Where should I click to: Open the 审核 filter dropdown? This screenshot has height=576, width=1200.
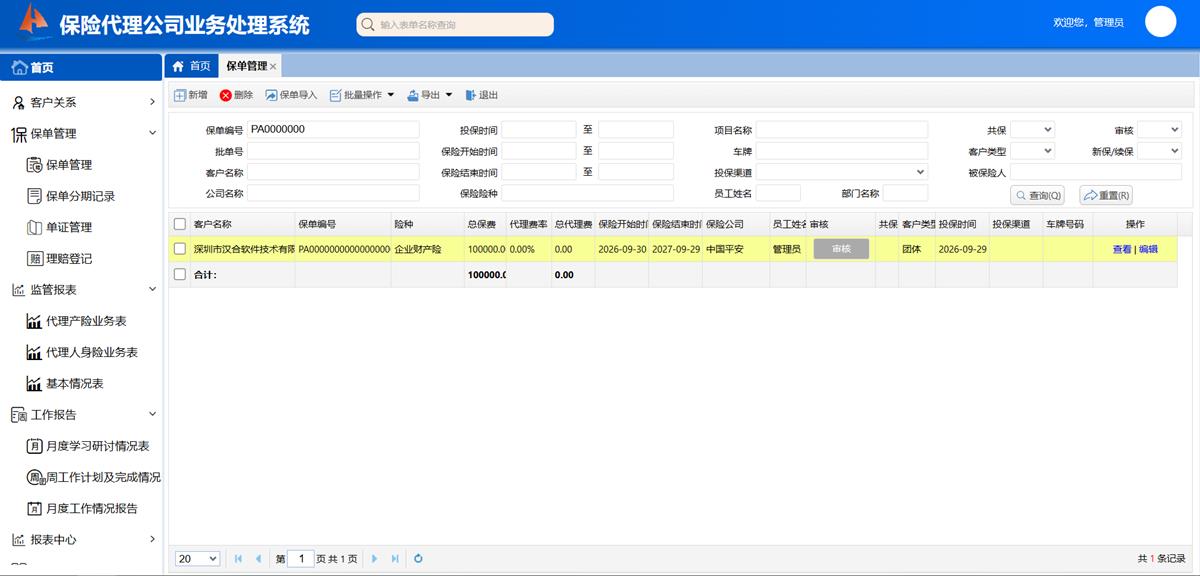tap(1160, 130)
